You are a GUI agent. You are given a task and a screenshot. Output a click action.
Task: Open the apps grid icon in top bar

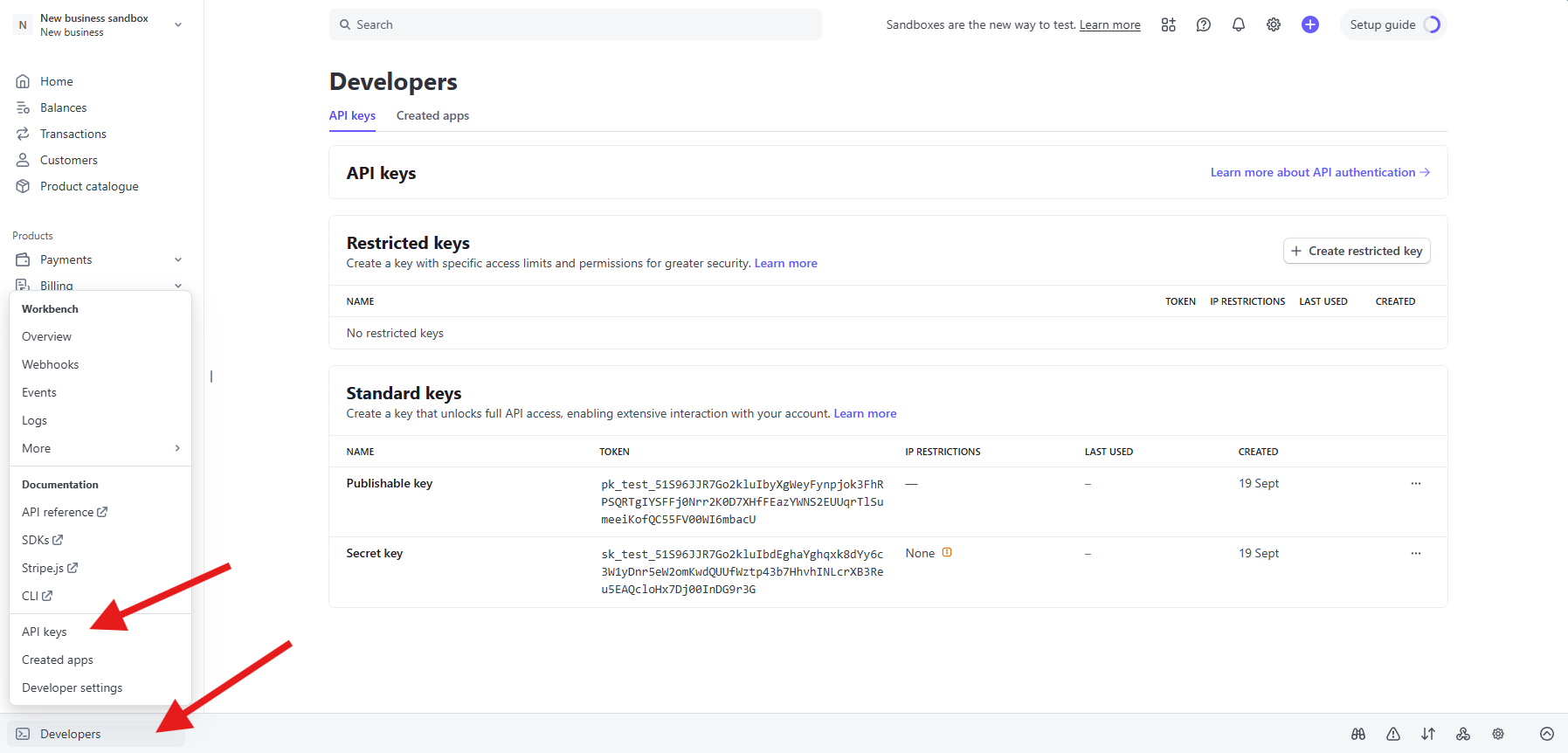(1169, 24)
